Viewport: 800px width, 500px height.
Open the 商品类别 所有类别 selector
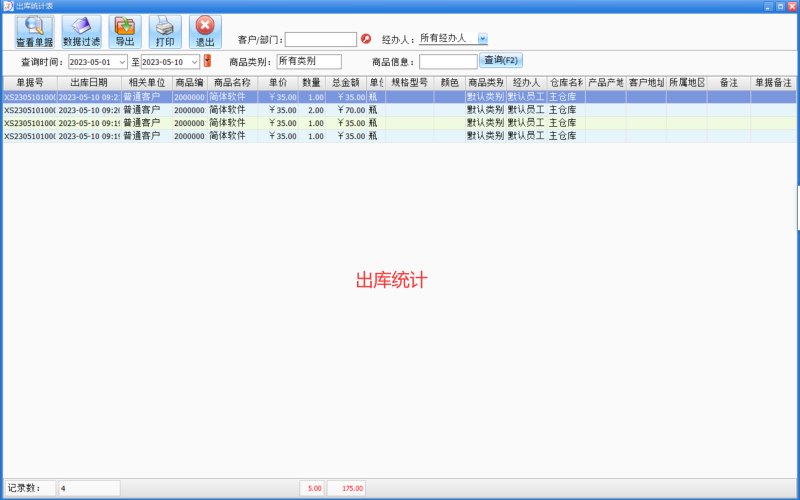coord(309,61)
